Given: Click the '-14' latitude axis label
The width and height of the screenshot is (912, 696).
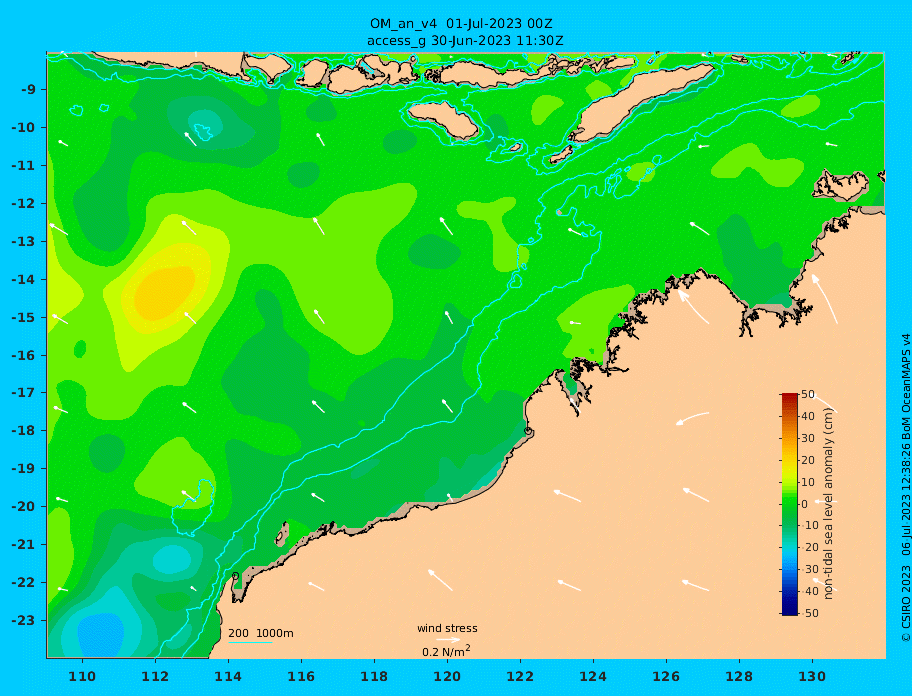Looking at the screenshot, I should click(x=23, y=279).
